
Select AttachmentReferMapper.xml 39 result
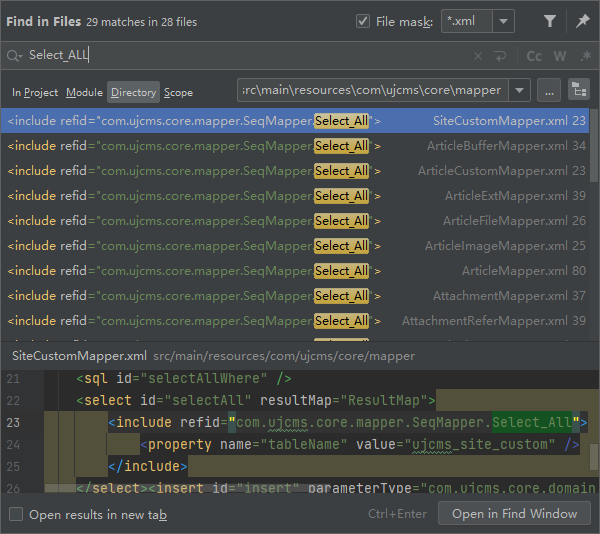coord(295,321)
